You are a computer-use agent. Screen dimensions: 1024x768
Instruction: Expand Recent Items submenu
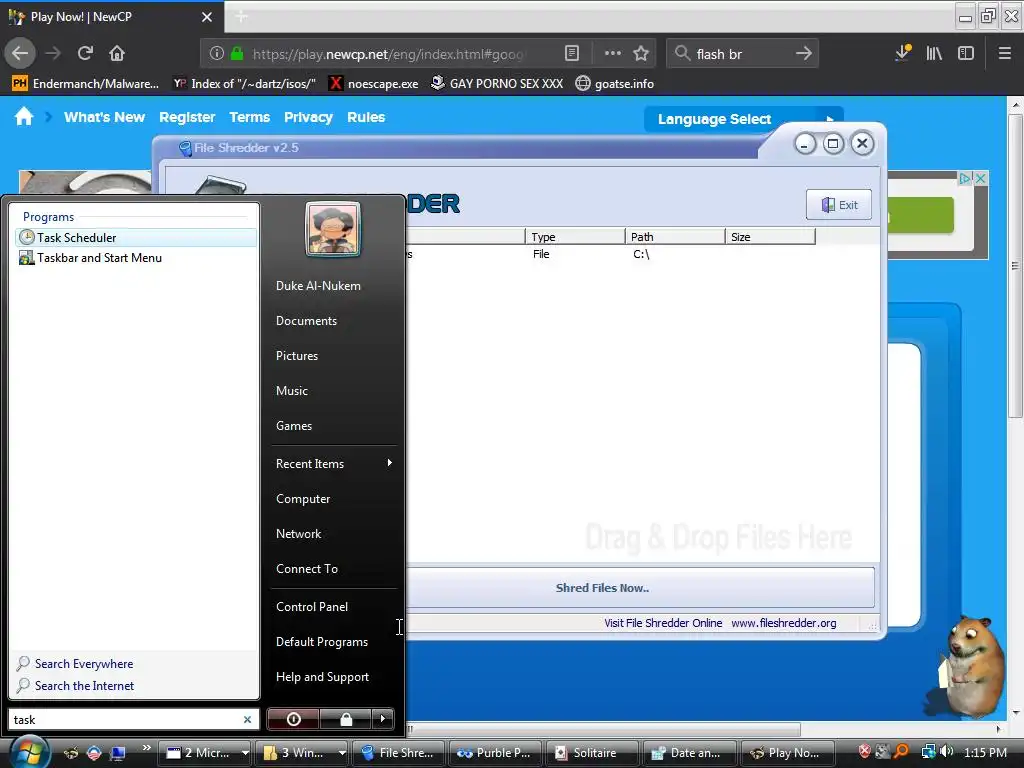334,464
